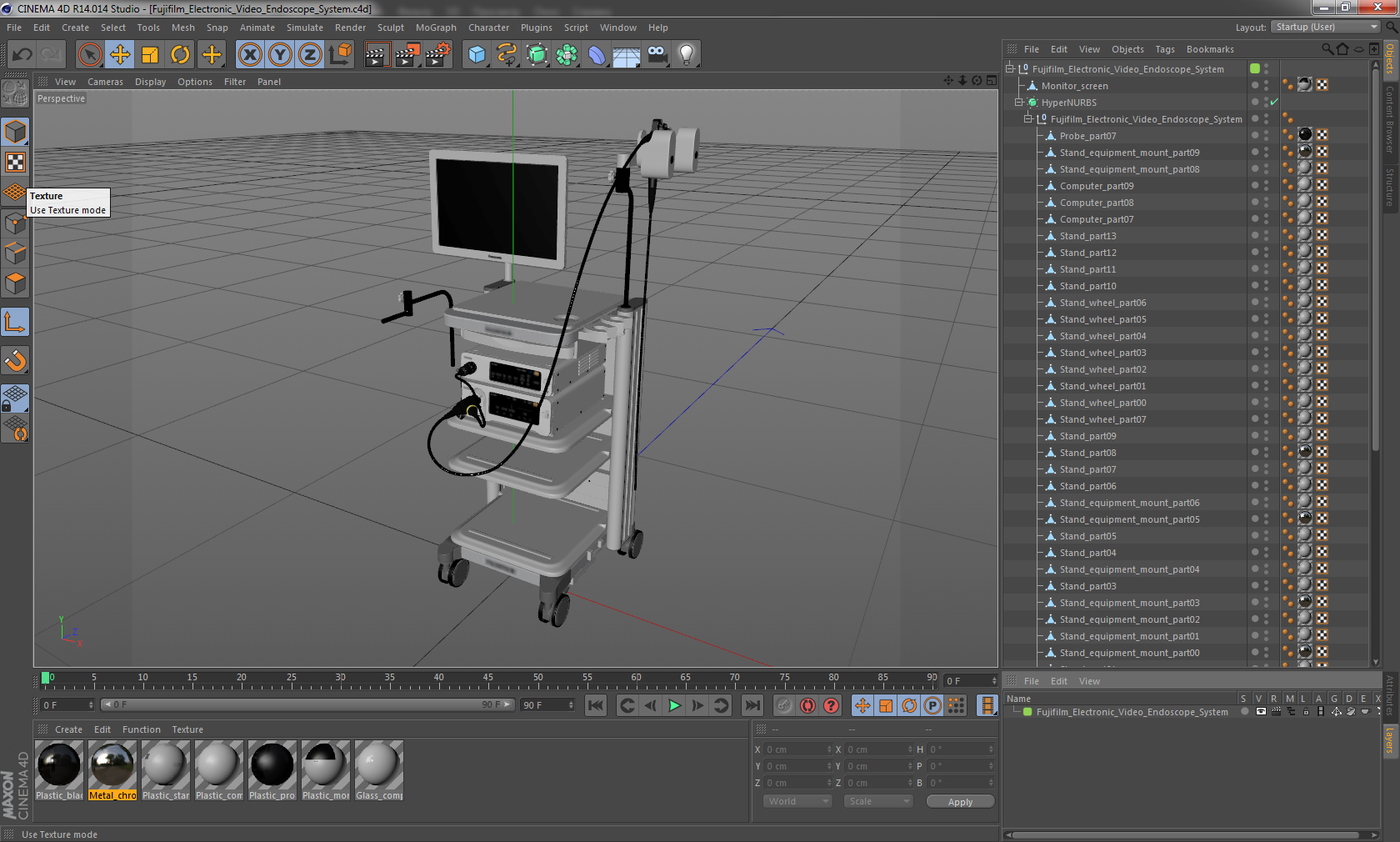Toggle X axis lock

[x=250, y=55]
